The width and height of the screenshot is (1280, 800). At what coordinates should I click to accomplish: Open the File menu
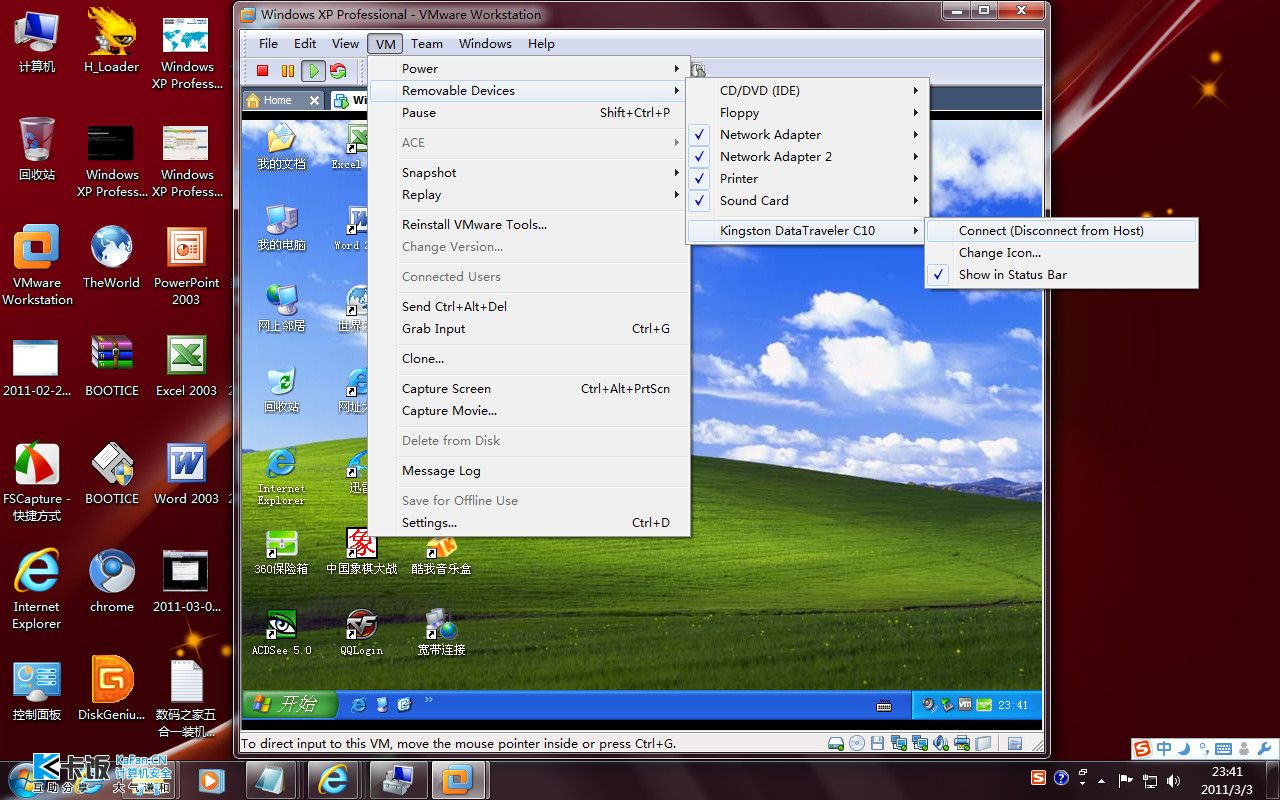tap(268, 43)
